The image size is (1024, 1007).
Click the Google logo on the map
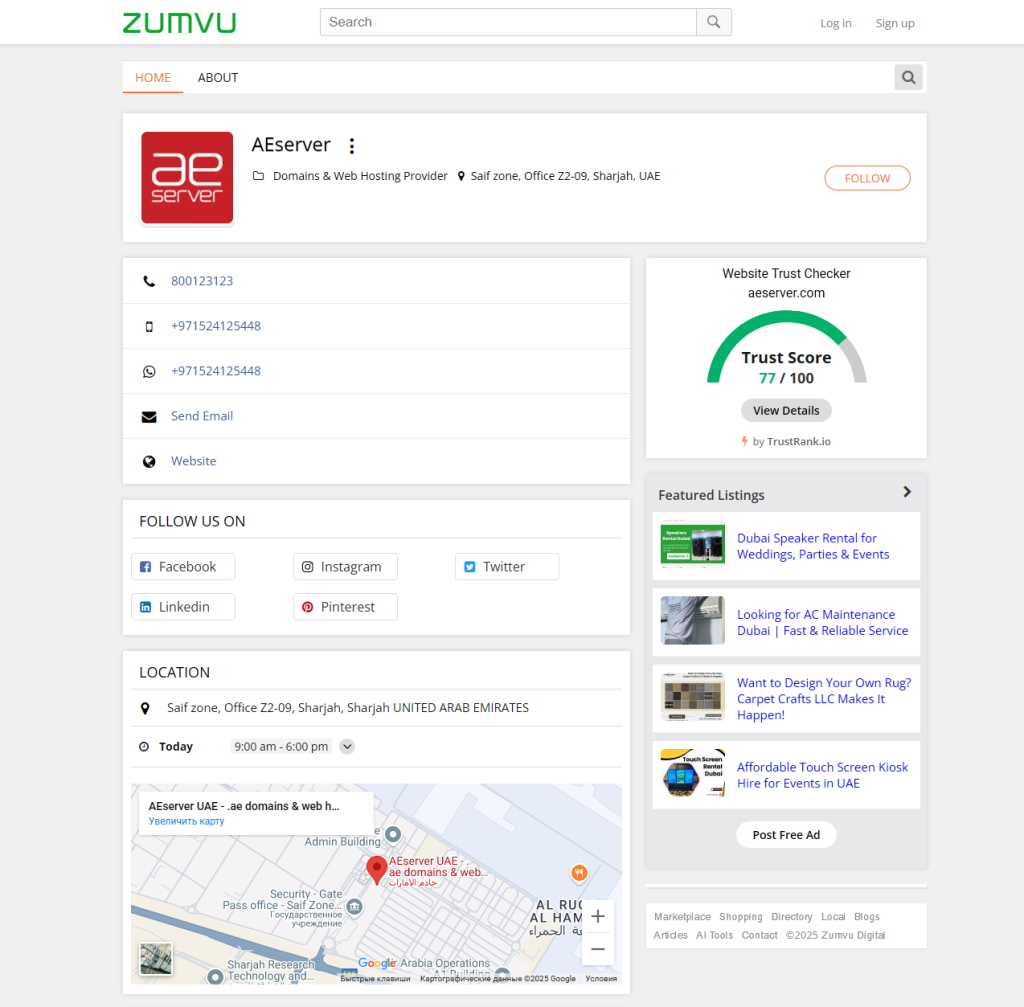point(377,963)
